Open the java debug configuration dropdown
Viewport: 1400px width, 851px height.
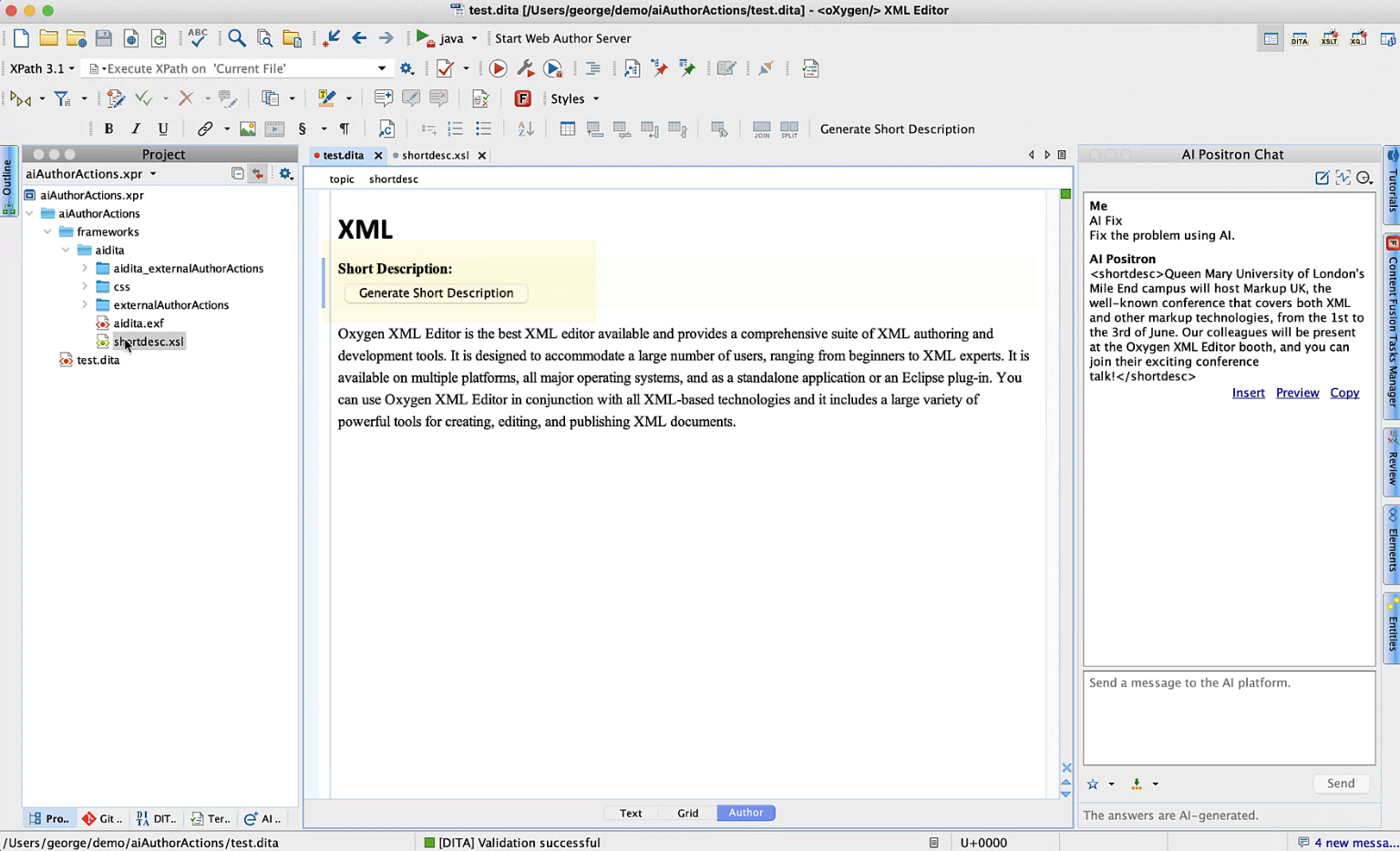coord(474,38)
